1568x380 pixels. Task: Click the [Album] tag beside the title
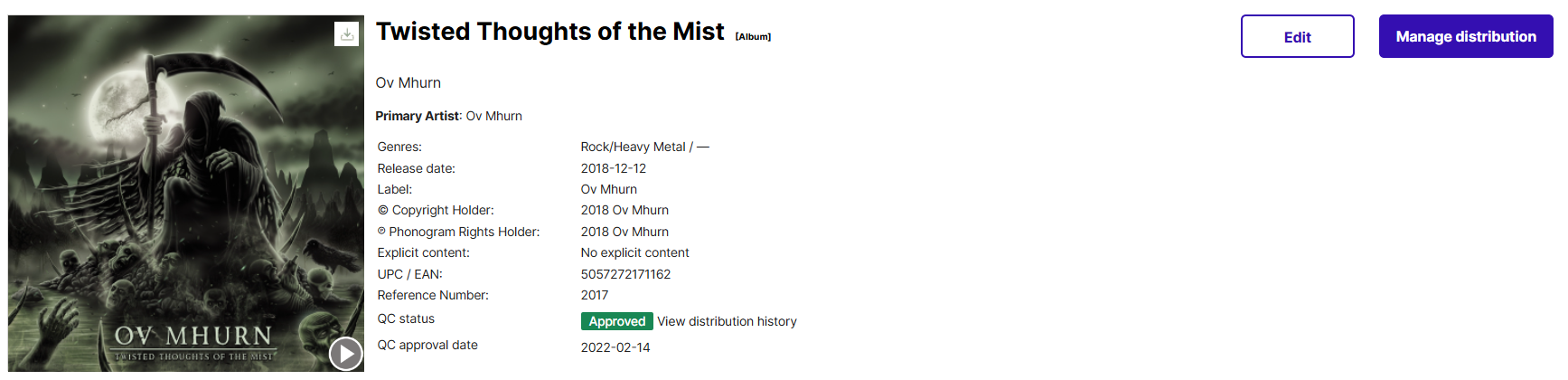pyautogui.click(x=753, y=37)
